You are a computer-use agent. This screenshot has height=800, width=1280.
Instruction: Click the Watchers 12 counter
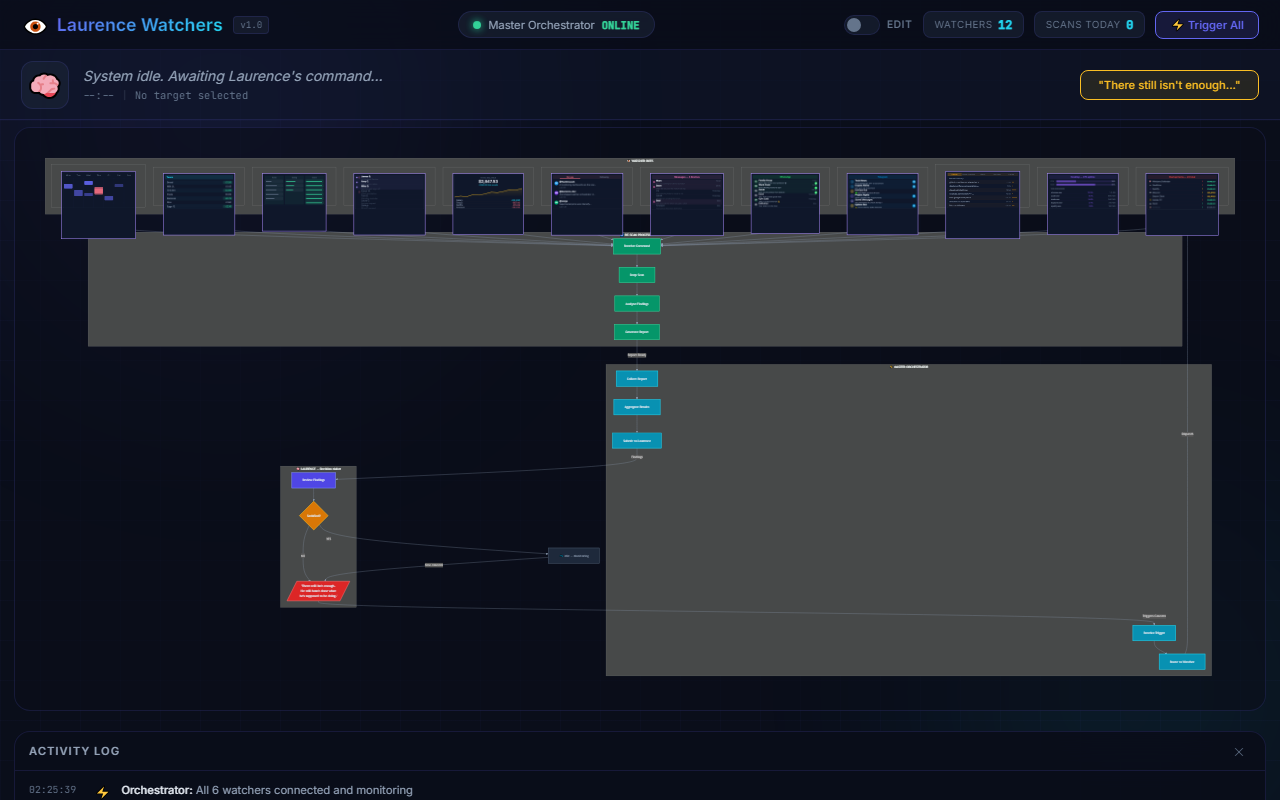[972, 25]
